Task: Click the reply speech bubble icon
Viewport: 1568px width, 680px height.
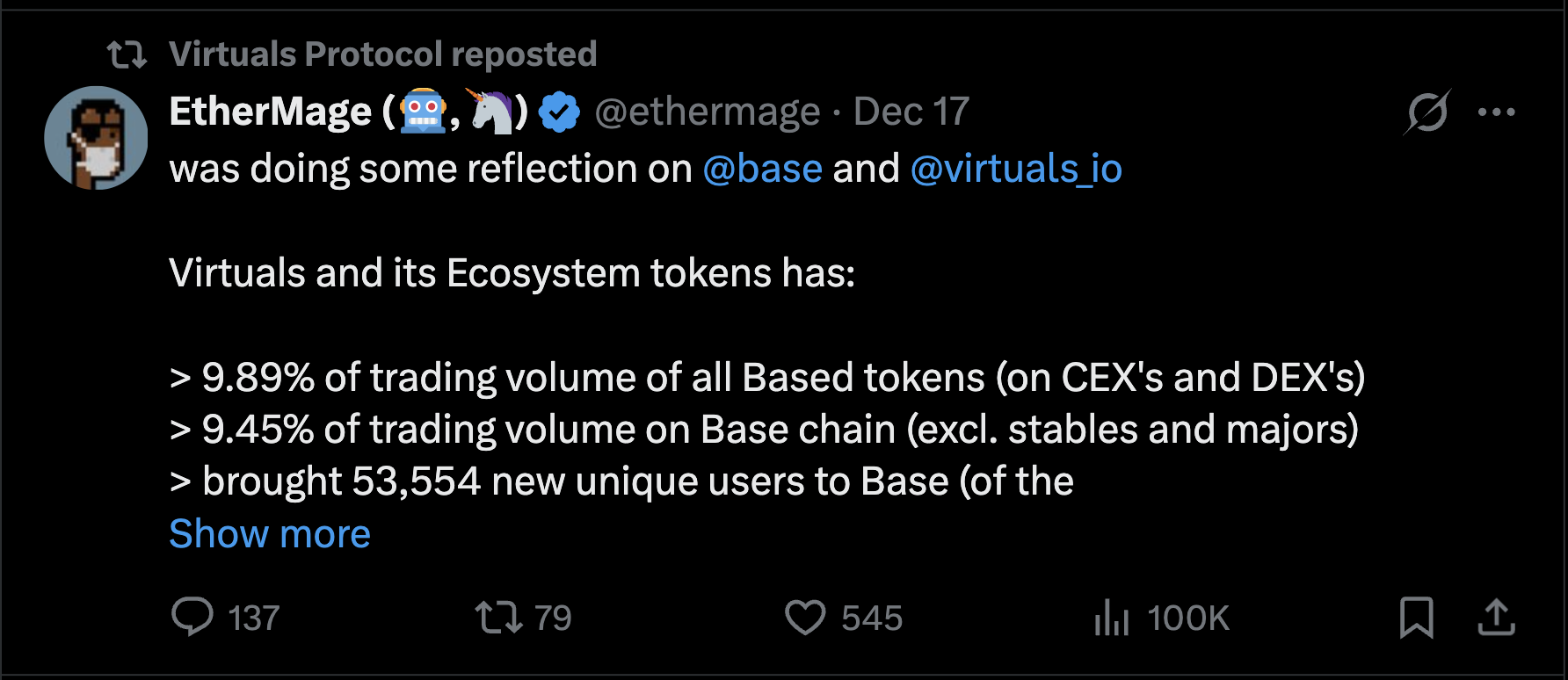Action: tap(192, 617)
